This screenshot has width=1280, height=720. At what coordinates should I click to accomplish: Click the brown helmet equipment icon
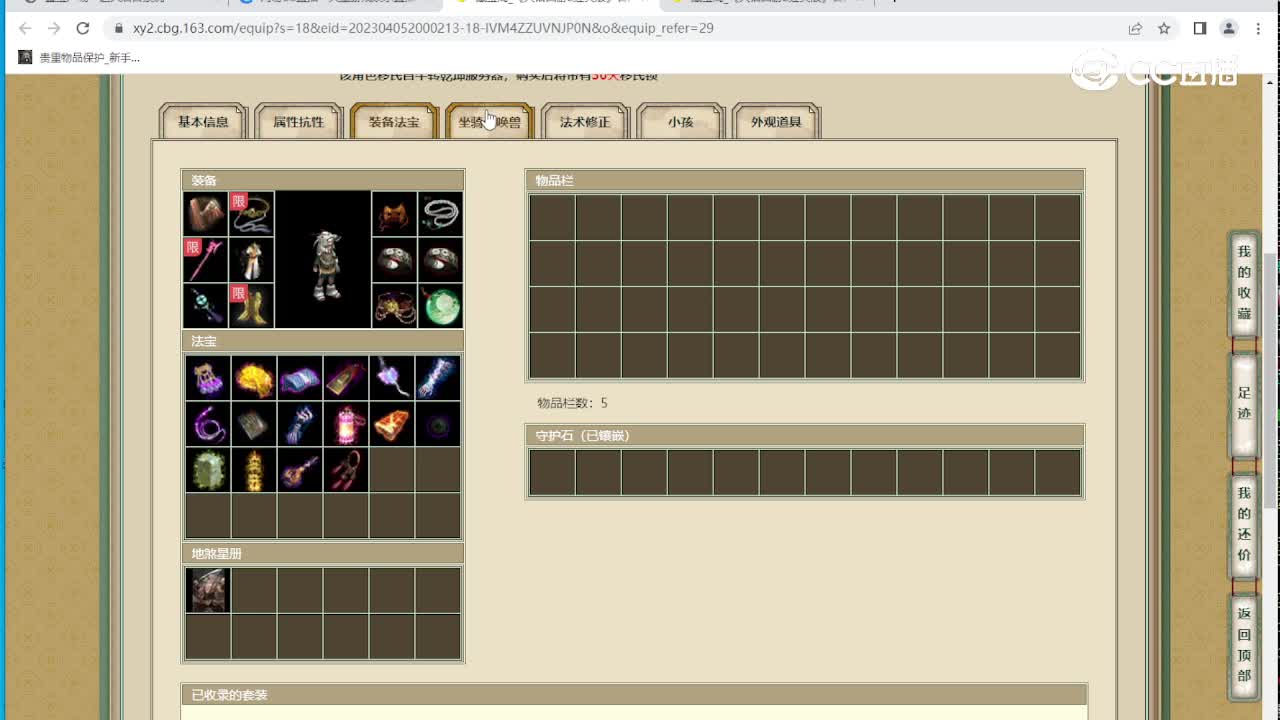click(206, 214)
